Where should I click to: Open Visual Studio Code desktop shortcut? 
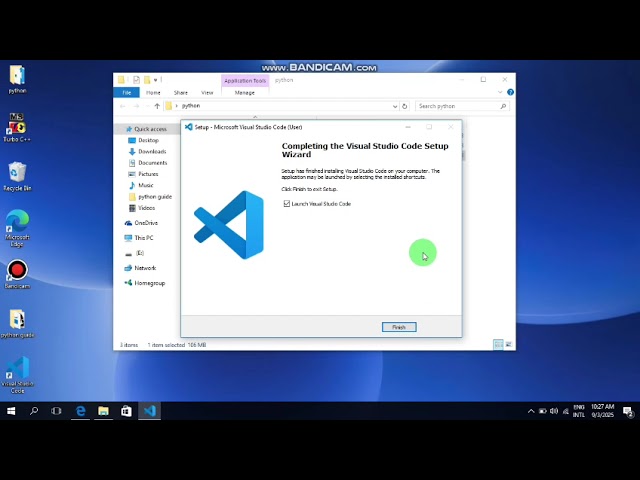(17, 375)
